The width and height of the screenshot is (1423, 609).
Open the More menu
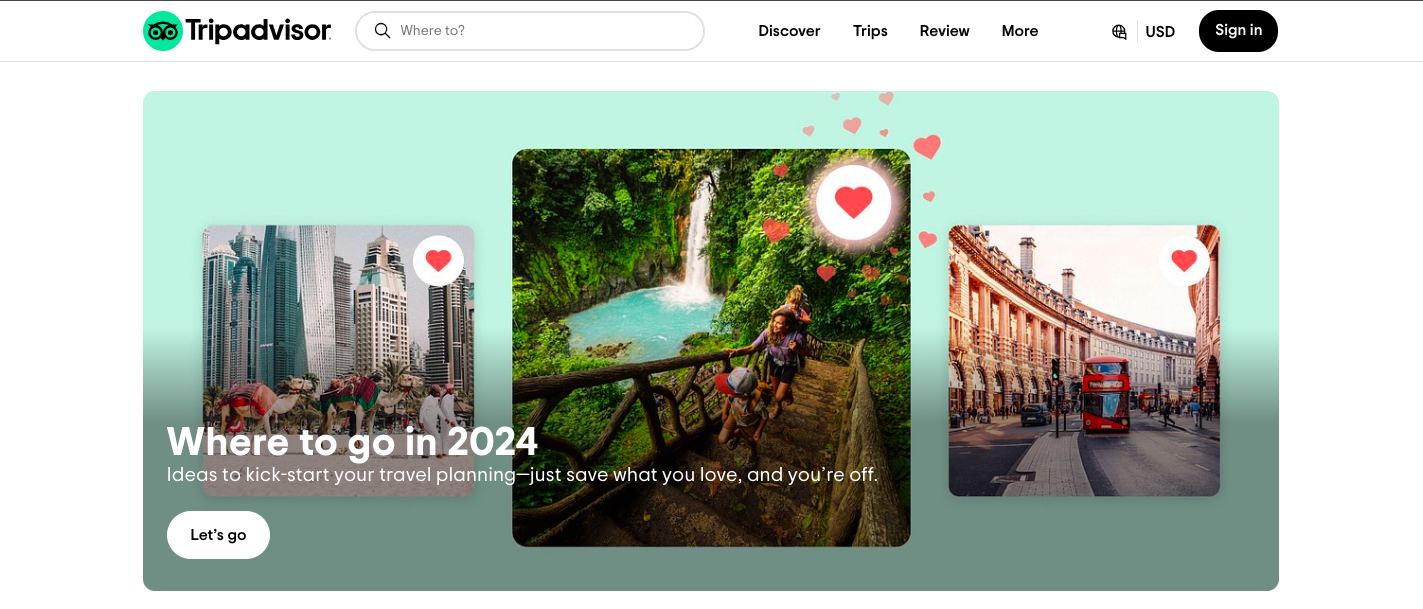1020,31
